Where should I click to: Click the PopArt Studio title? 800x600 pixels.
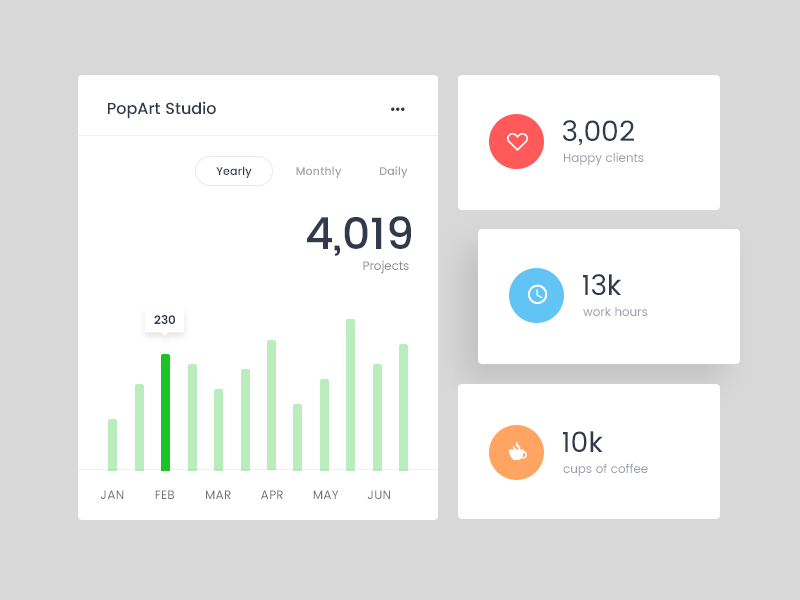pyautogui.click(x=161, y=109)
